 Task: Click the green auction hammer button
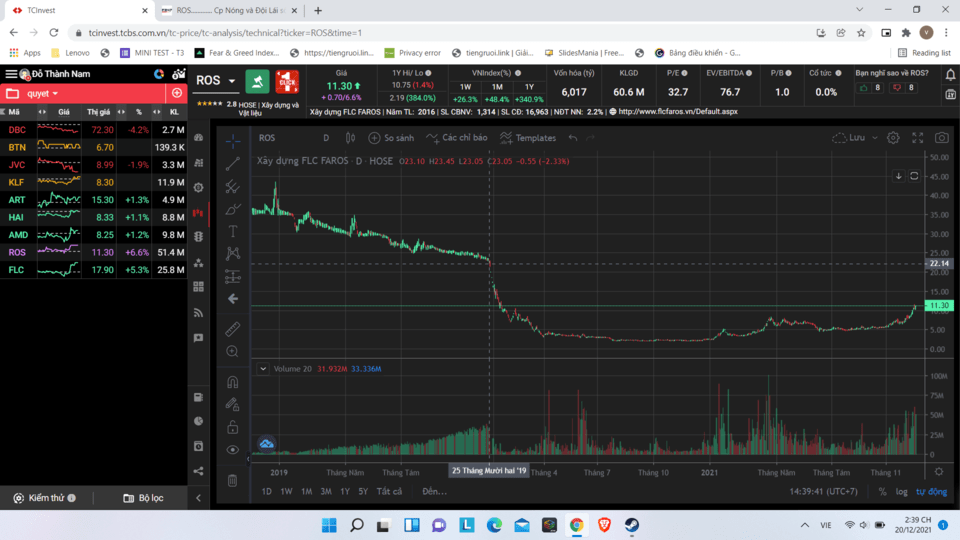pos(257,81)
